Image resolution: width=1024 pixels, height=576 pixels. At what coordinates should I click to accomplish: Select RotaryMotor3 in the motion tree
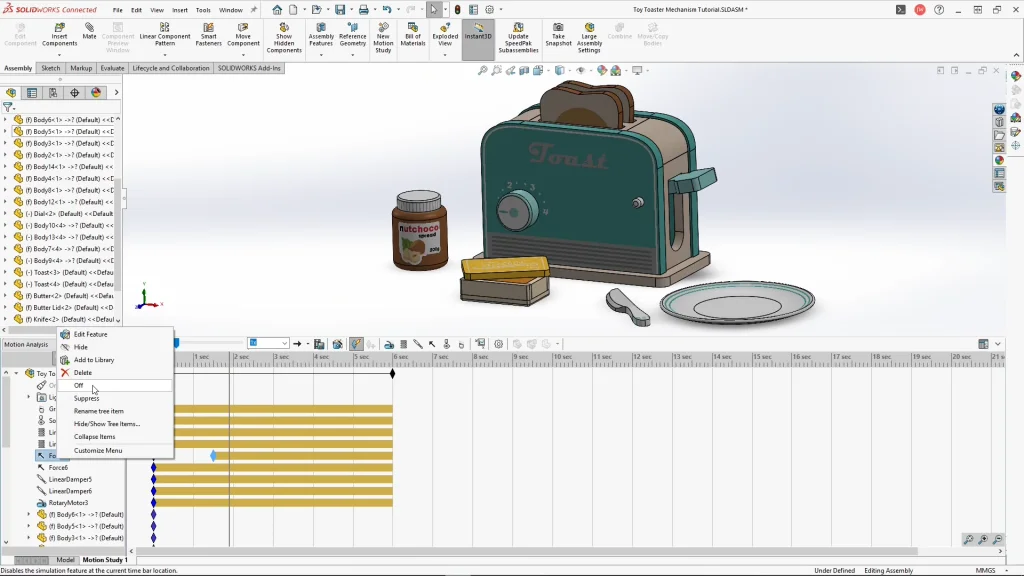pos(68,503)
